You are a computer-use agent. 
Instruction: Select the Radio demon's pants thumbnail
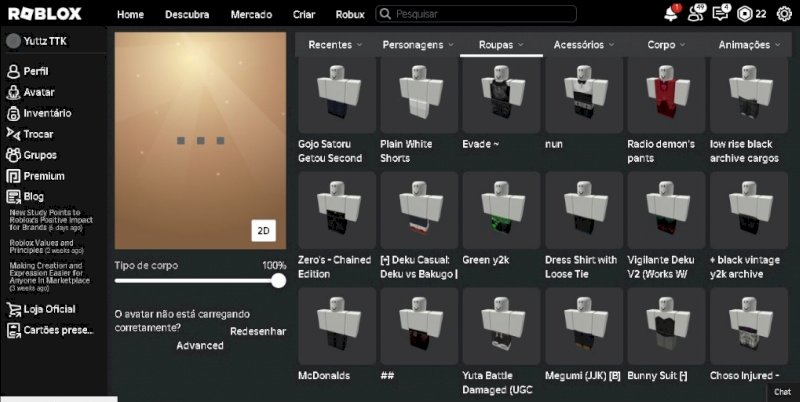coord(663,98)
